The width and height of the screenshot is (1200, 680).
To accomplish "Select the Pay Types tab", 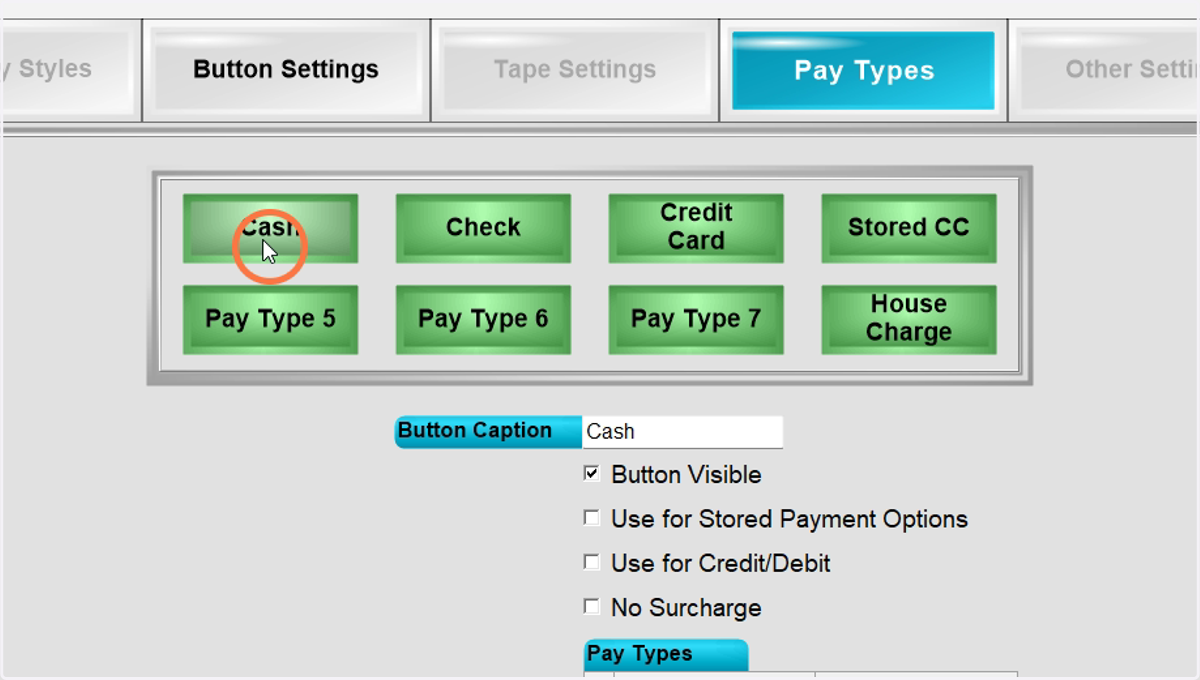I will coord(864,70).
